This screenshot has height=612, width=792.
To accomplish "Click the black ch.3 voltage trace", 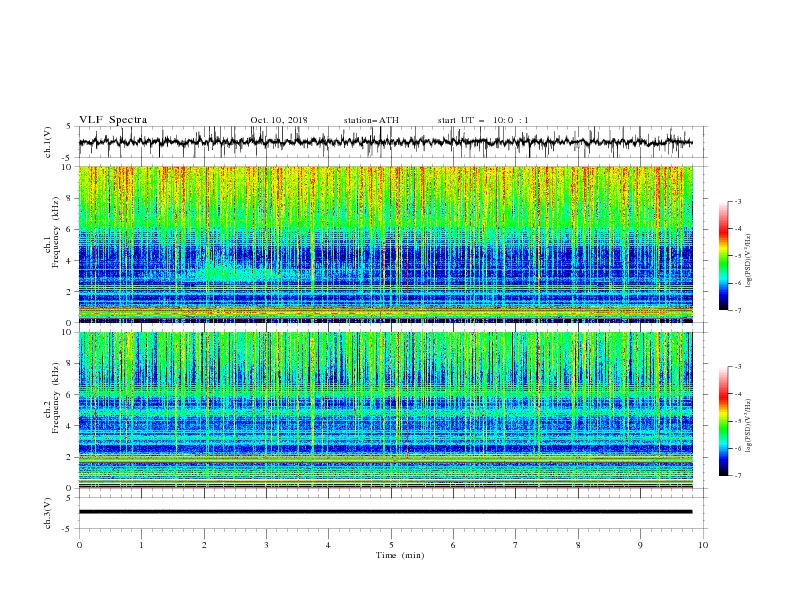I will [385, 512].
